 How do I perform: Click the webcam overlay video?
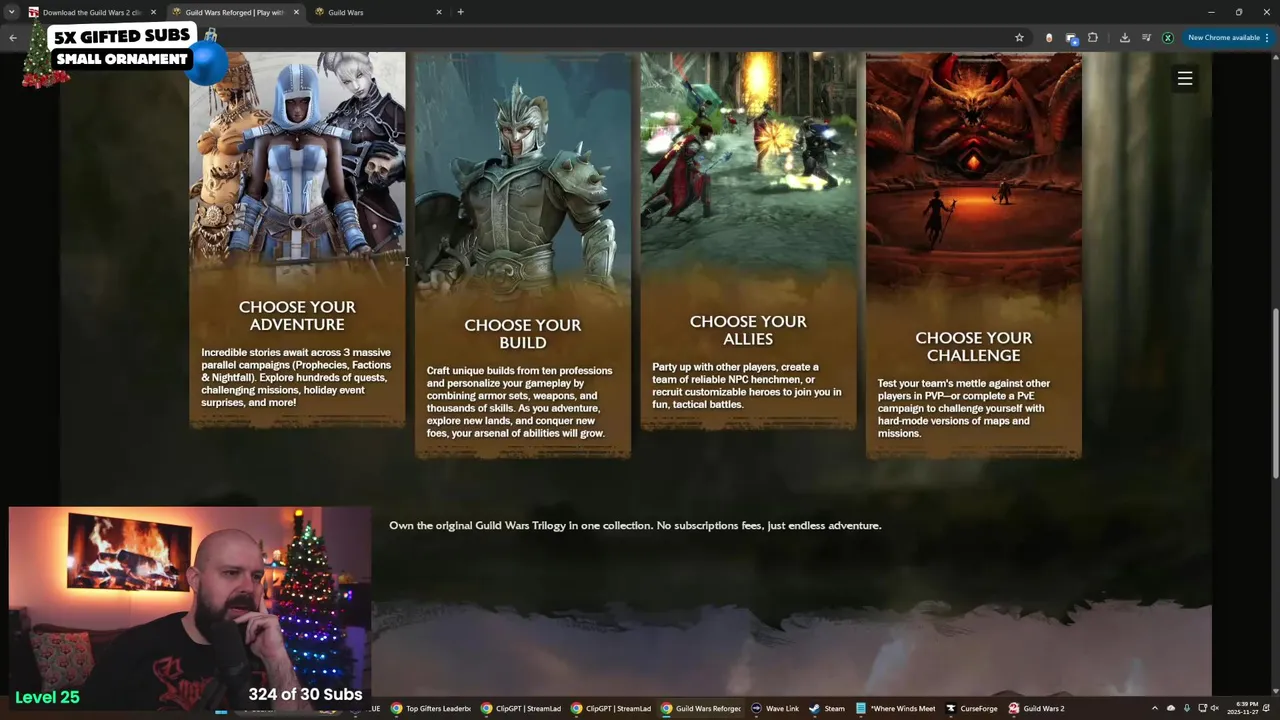pyautogui.click(x=190, y=606)
